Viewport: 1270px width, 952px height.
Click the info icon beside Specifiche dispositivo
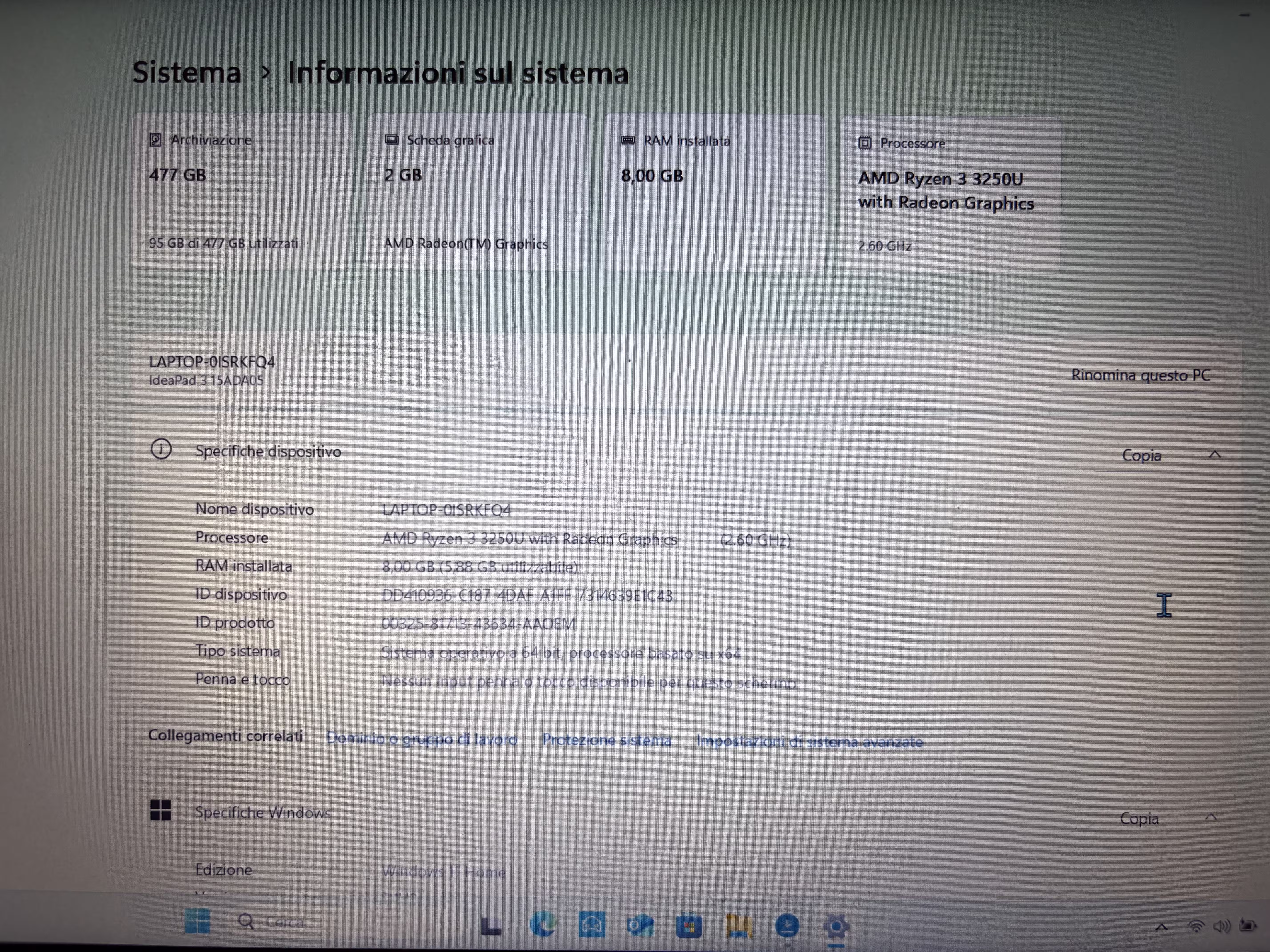click(x=161, y=449)
